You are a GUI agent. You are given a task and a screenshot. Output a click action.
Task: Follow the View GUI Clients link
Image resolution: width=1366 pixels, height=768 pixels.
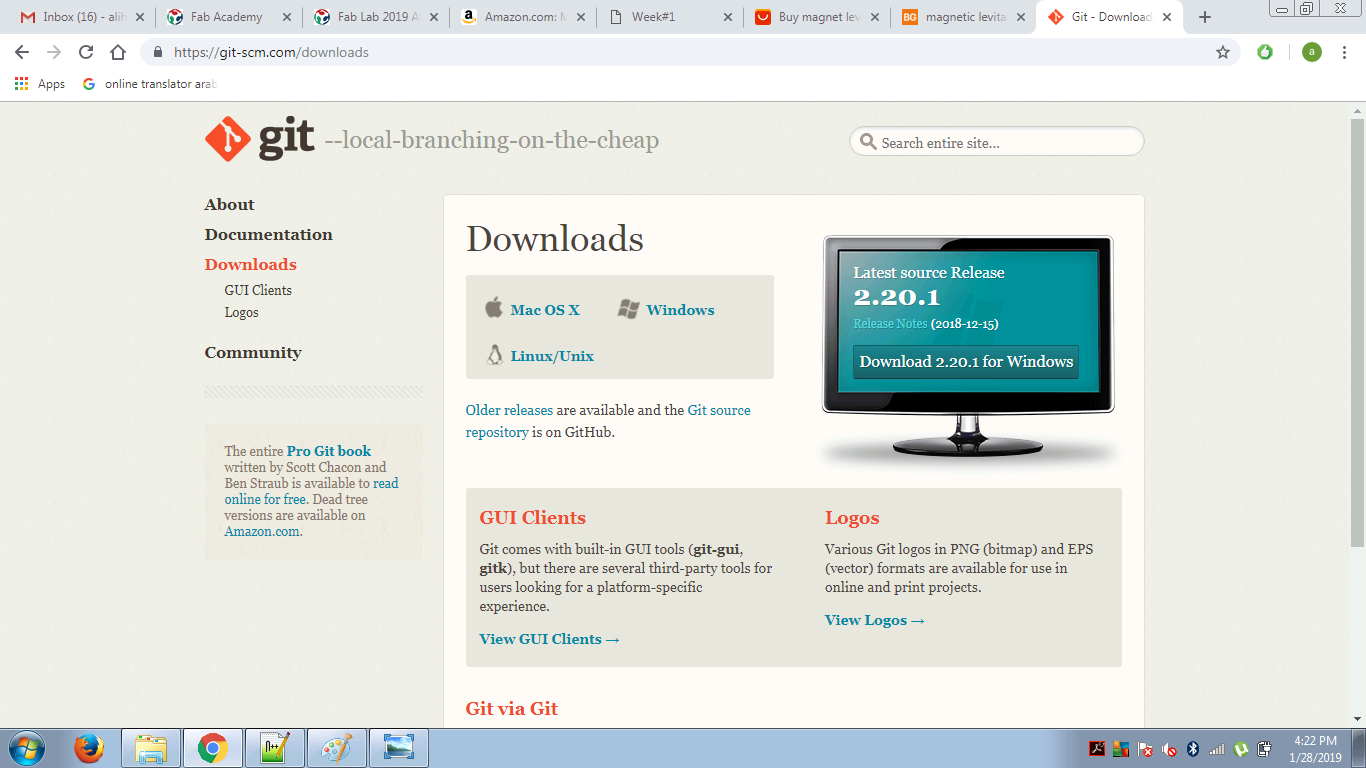coord(550,639)
